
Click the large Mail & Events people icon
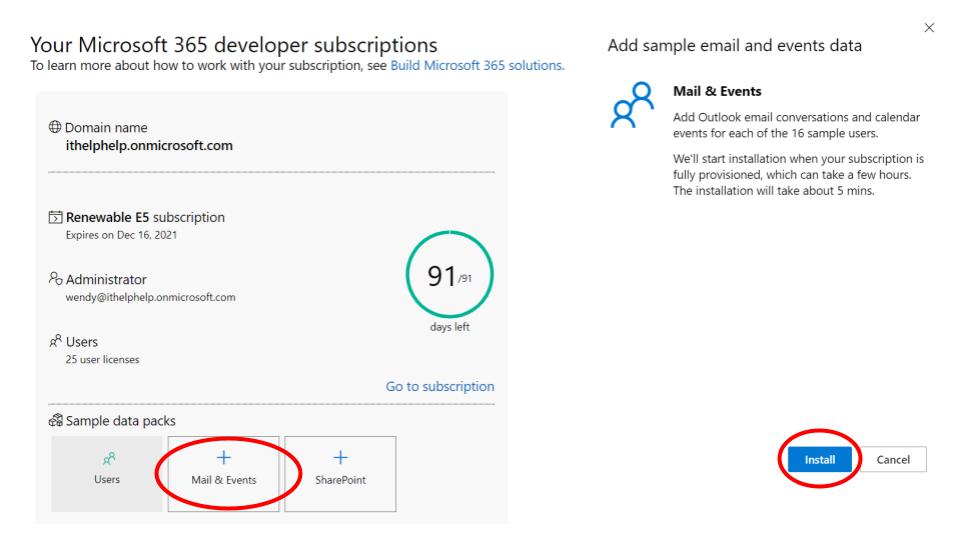point(632,105)
